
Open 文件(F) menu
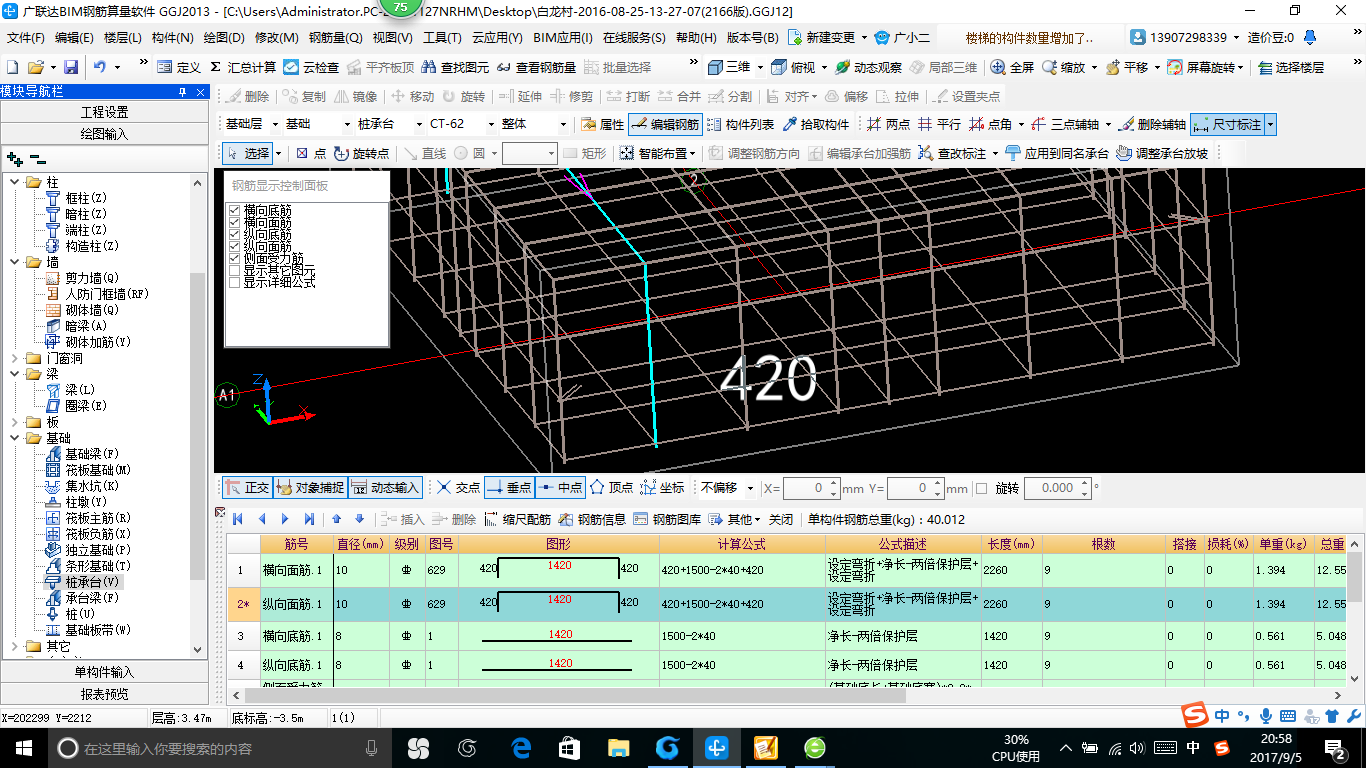pos(26,38)
